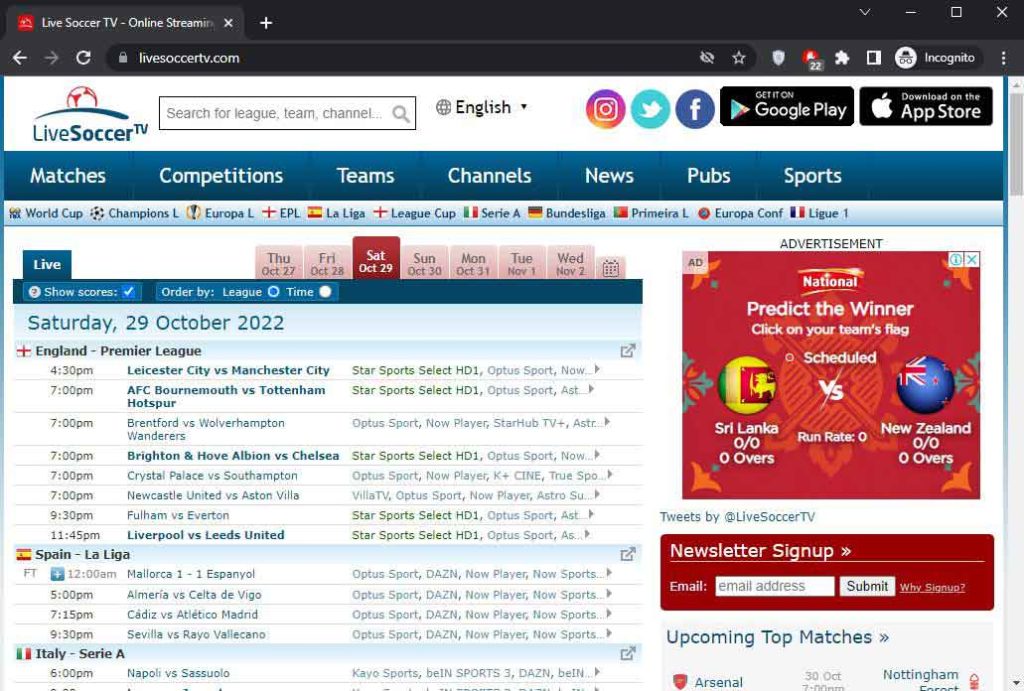
Task: Open the Instagram social icon
Action: (x=605, y=109)
